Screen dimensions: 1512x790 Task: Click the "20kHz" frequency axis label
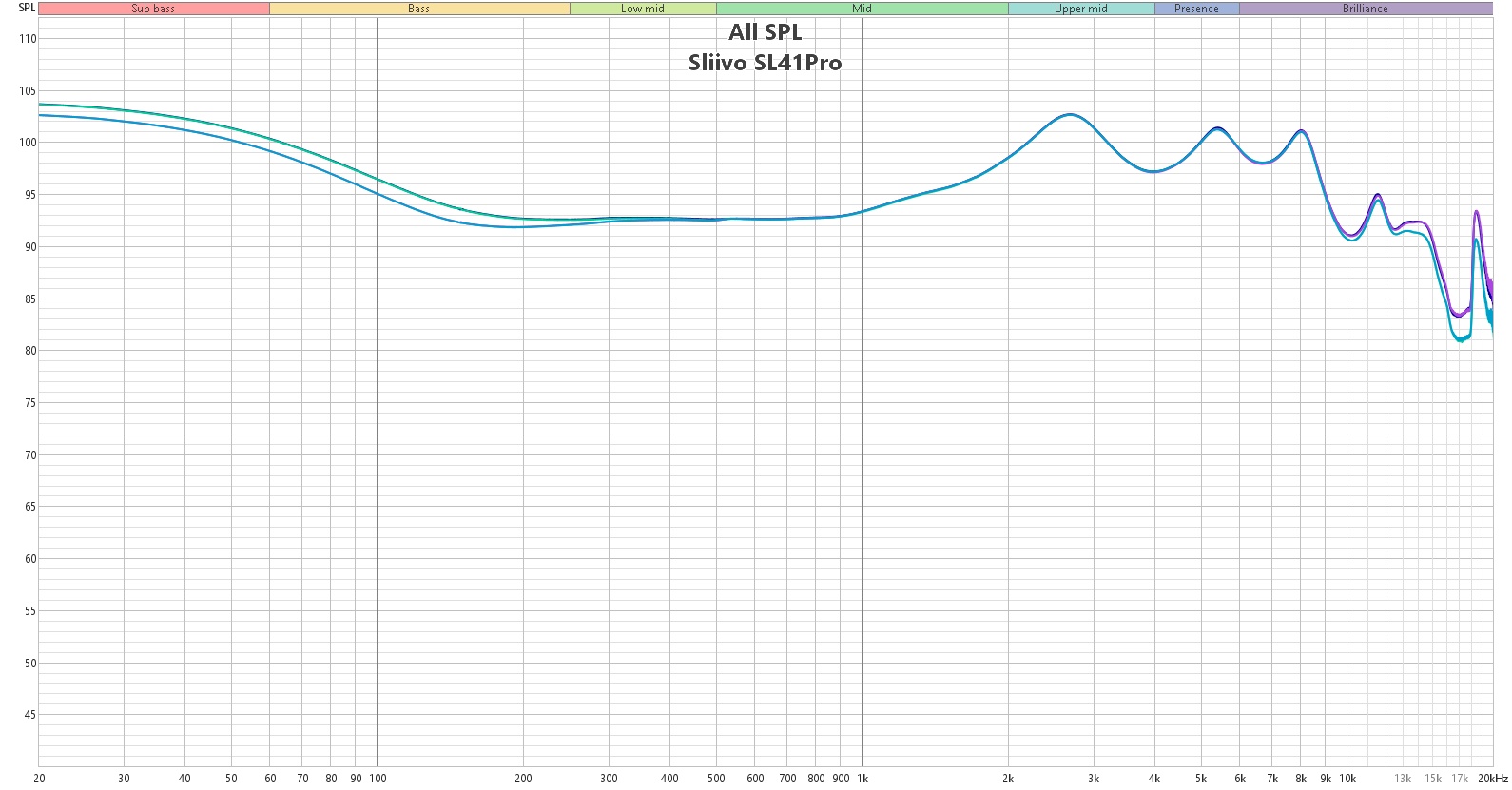(1493, 779)
